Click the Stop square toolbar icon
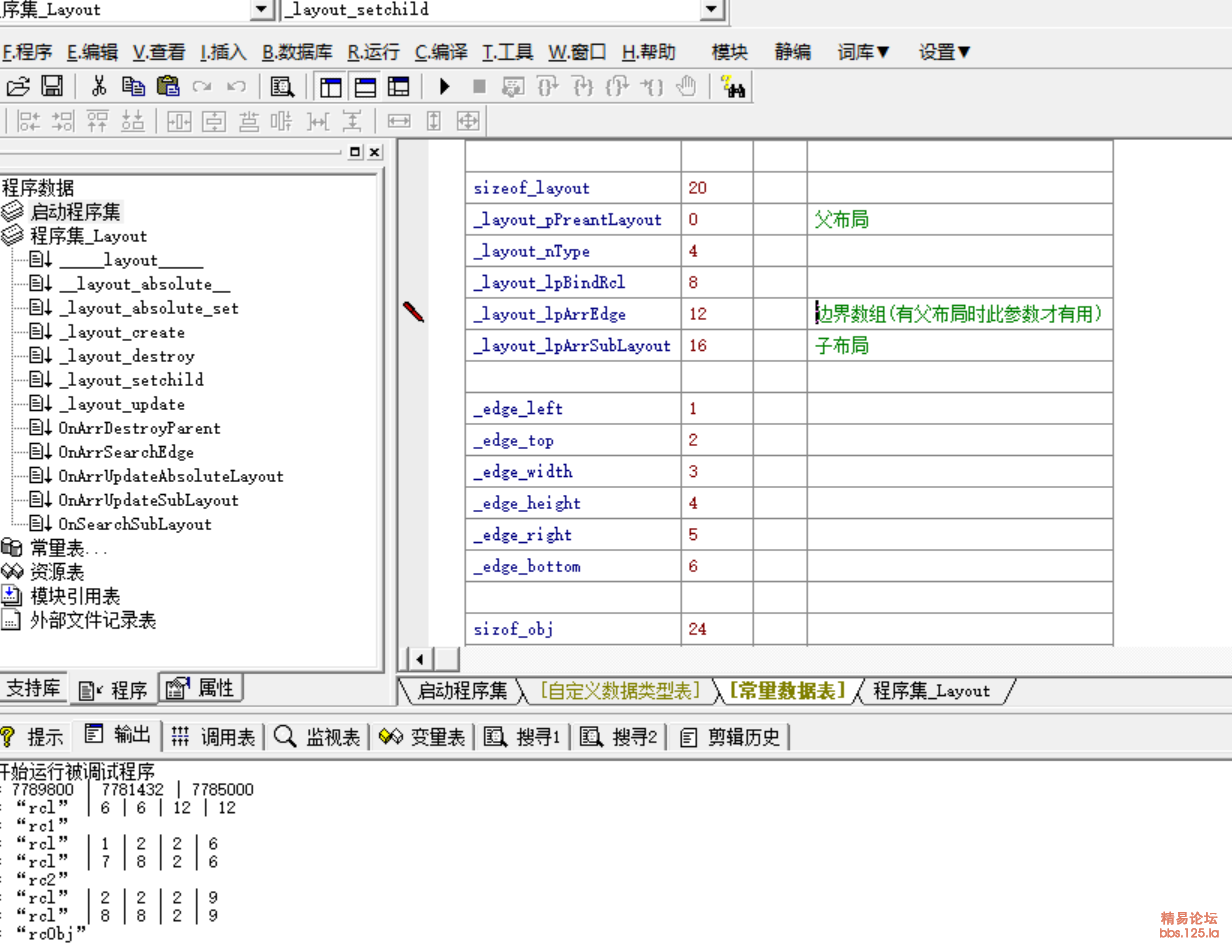This screenshot has width=1232, height=950. (479, 87)
